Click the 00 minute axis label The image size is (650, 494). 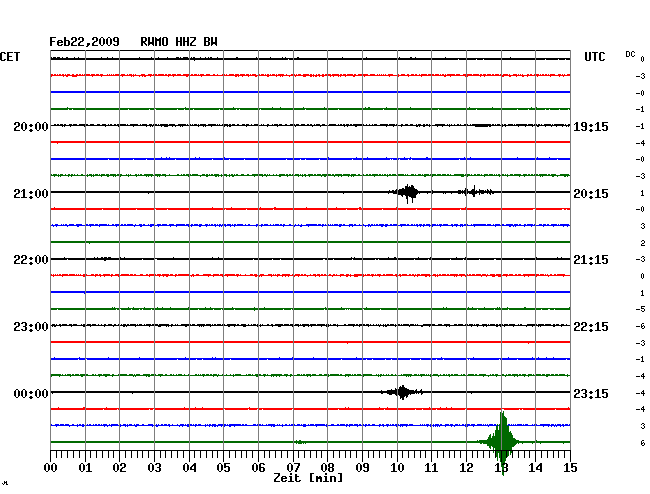(x=51, y=467)
